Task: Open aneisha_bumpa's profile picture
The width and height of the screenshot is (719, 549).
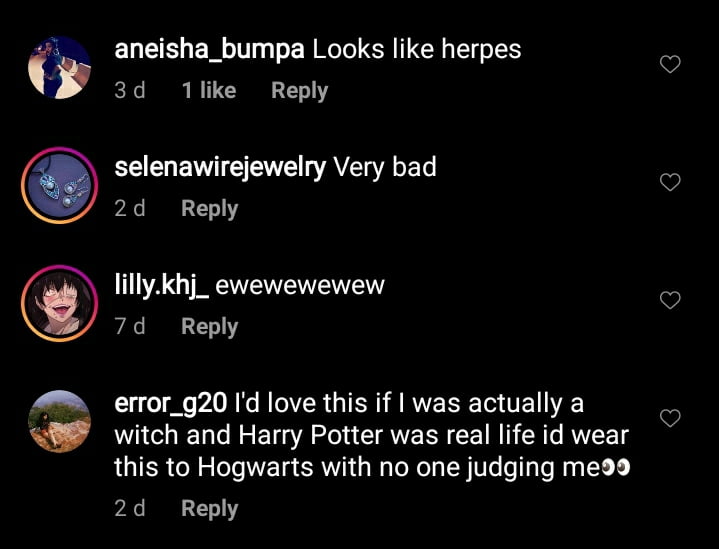Action: (x=60, y=68)
